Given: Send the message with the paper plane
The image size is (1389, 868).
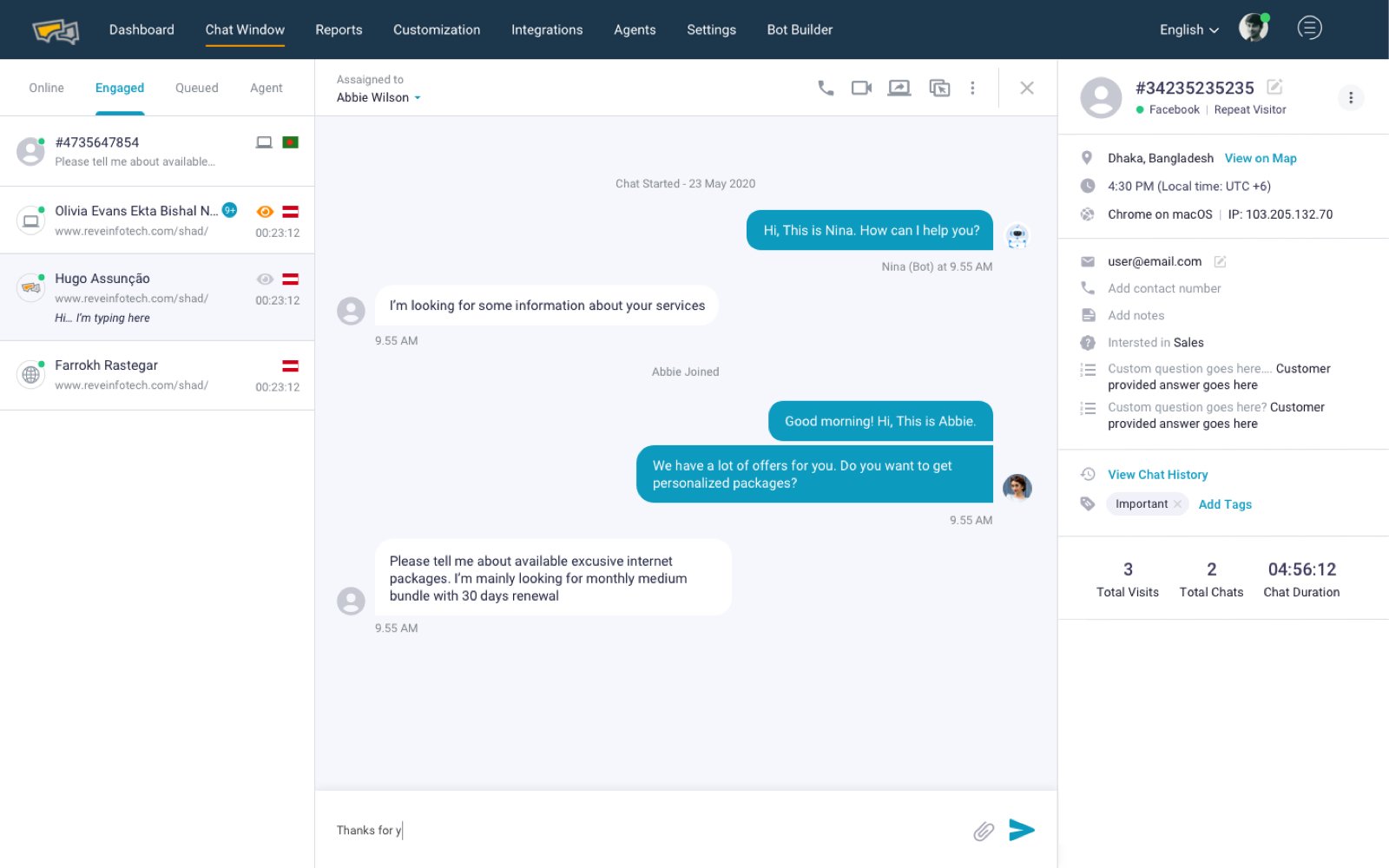Looking at the screenshot, I should tap(1022, 830).
